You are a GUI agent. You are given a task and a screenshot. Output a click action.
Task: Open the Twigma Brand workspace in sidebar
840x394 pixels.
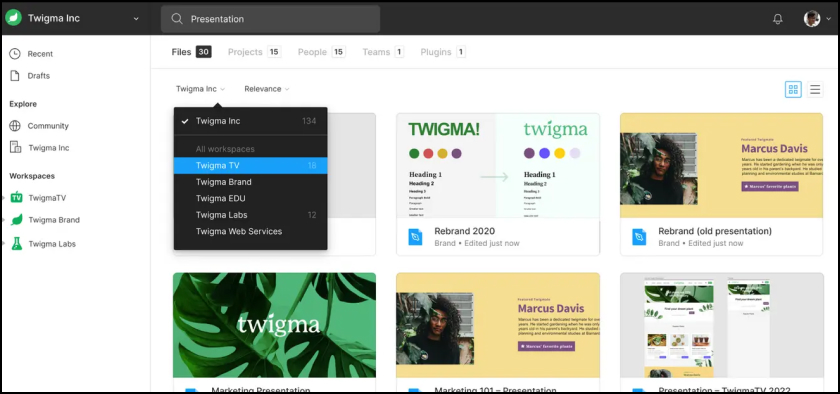coord(54,220)
